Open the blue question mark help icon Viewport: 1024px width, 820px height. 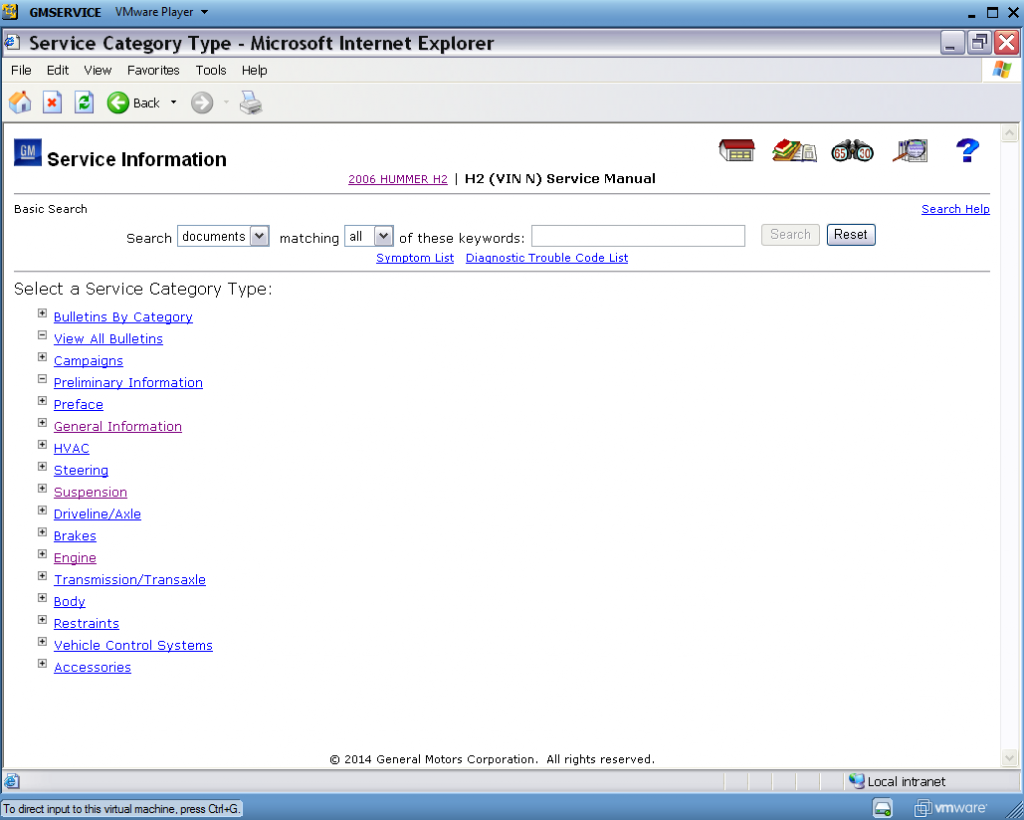967,151
